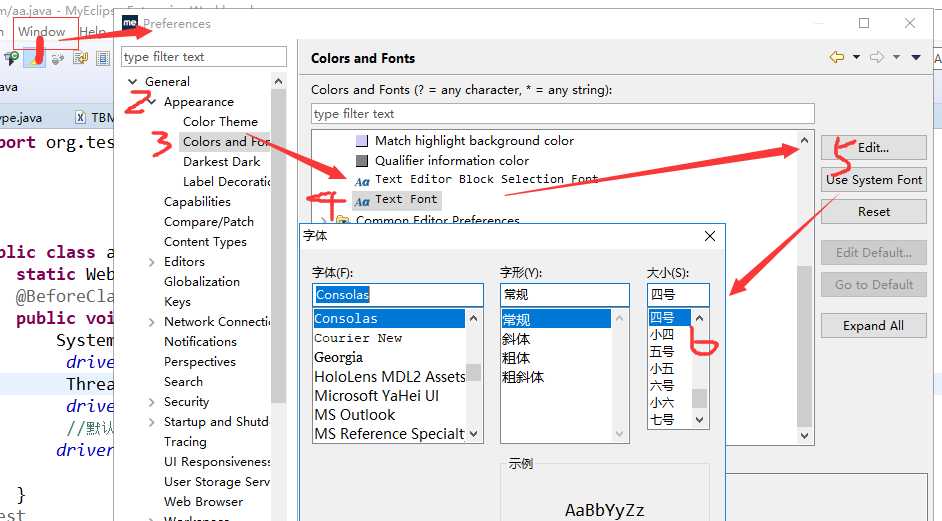The height and width of the screenshot is (521, 942).
Task: Choose 斜体 font style
Action: click(516, 340)
